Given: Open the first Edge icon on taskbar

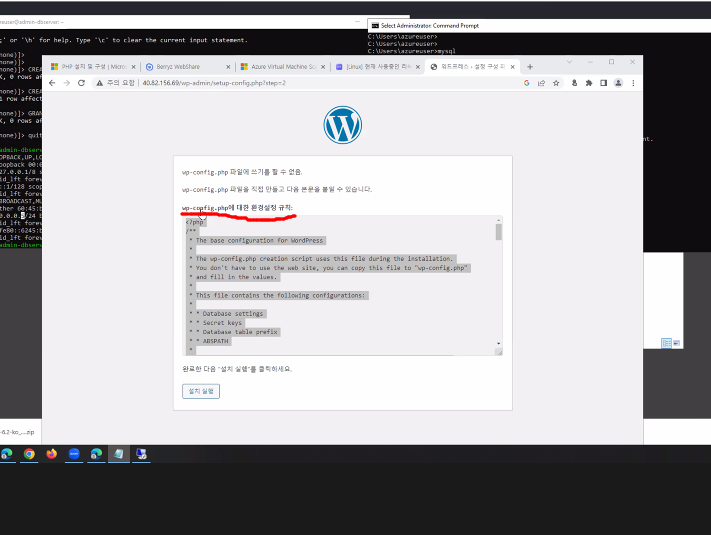Looking at the screenshot, I should tap(7, 453).
